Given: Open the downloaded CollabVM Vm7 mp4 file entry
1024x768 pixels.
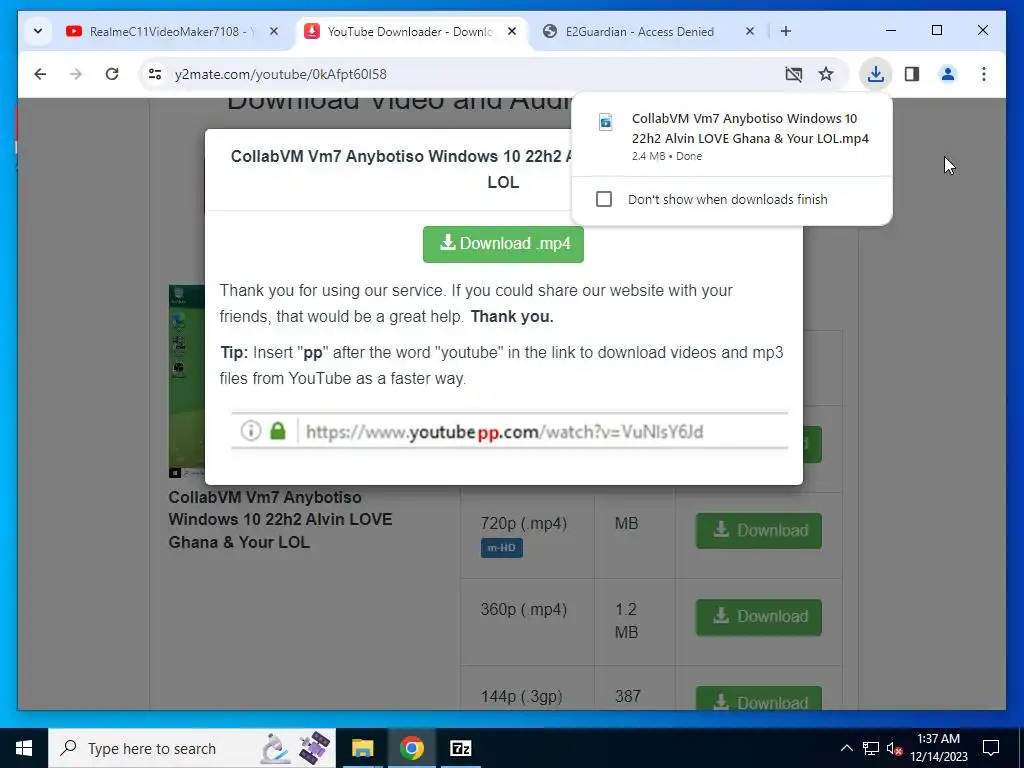Looking at the screenshot, I should [x=731, y=136].
